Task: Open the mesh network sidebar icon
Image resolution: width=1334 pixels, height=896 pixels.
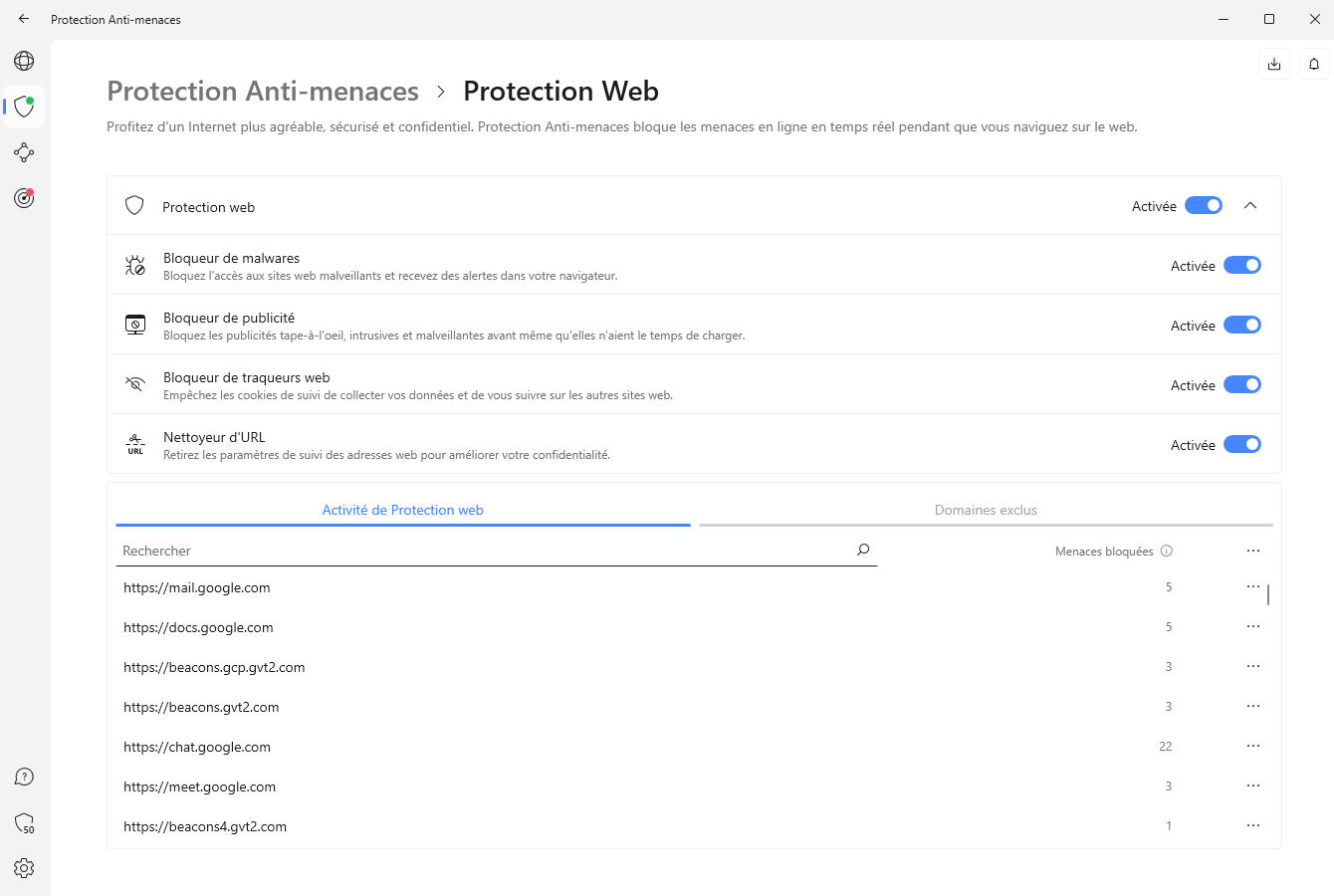Action: pos(24,152)
